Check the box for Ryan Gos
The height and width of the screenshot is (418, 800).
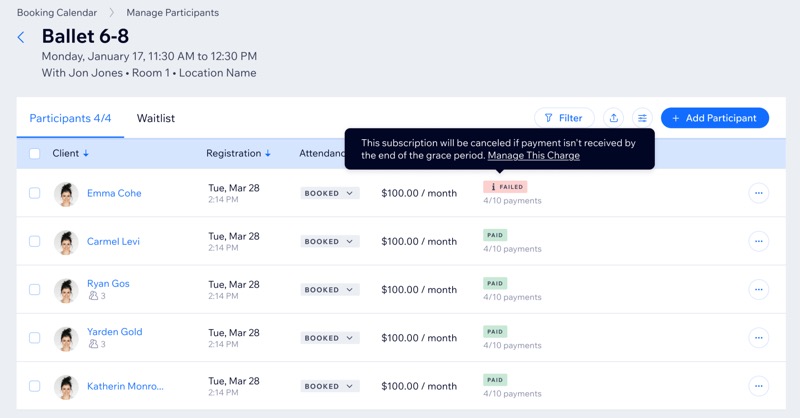point(34,289)
